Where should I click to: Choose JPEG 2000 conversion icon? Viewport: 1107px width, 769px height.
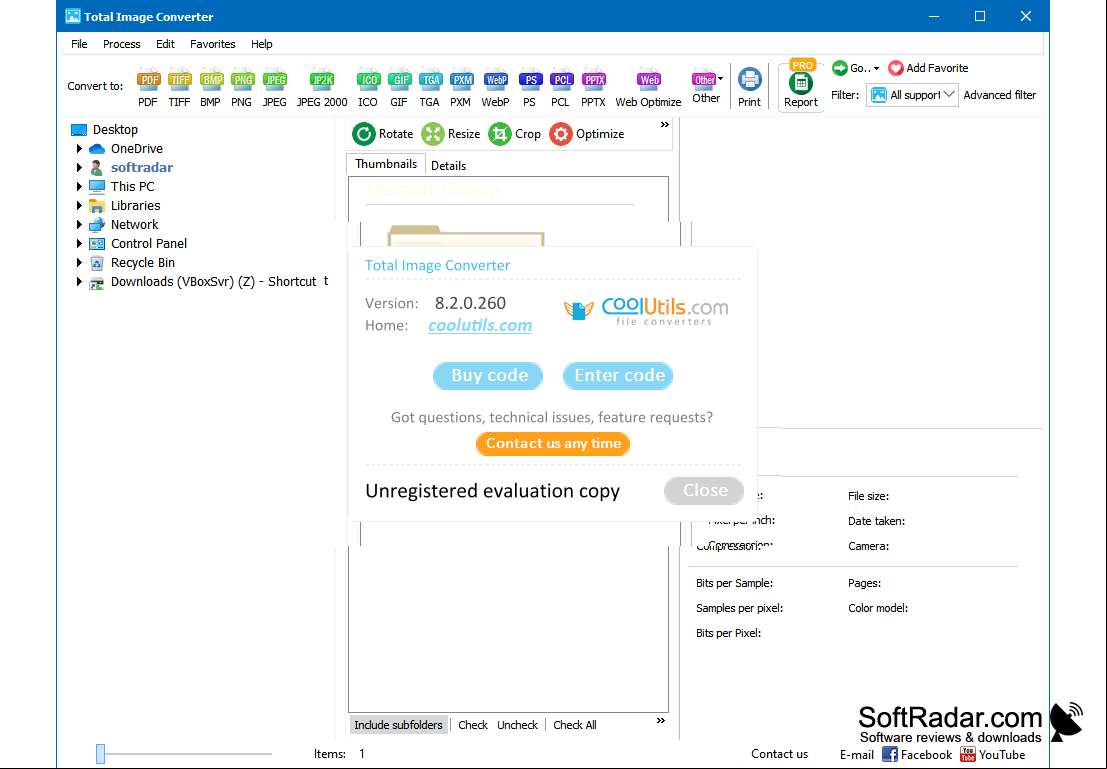click(322, 80)
